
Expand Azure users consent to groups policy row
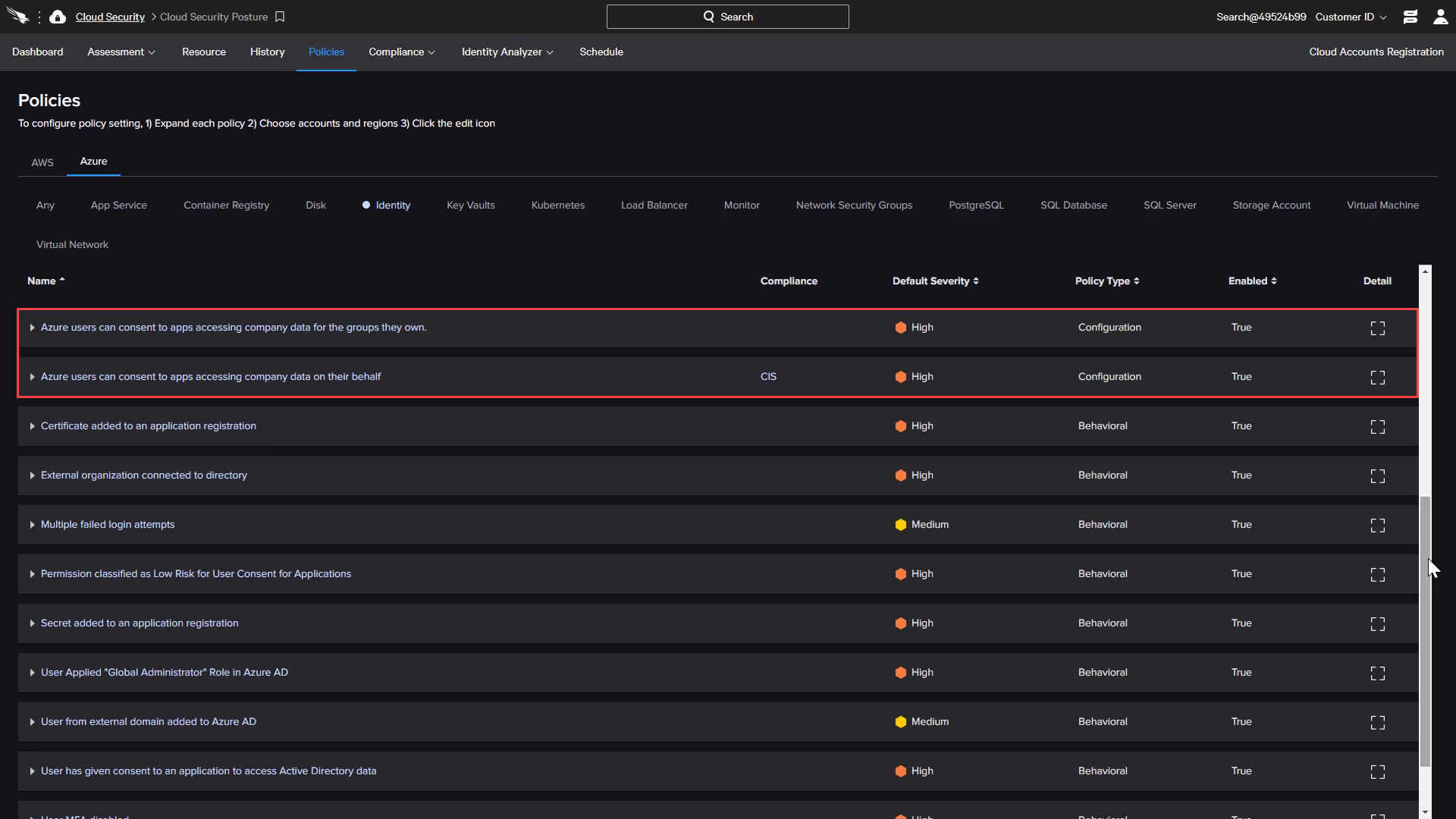tap(31, 327)
